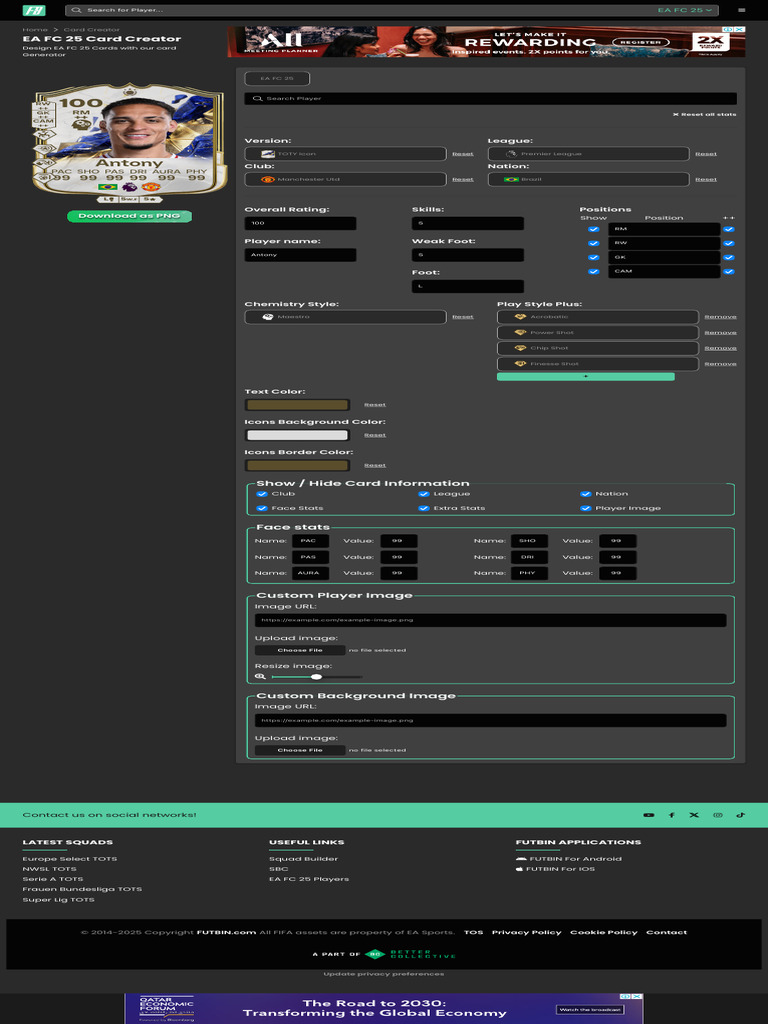Image resolution: width=768 pixels, height=1024 pixels.
Task: Open the RM position dropdown
Action: click(664, 229)
